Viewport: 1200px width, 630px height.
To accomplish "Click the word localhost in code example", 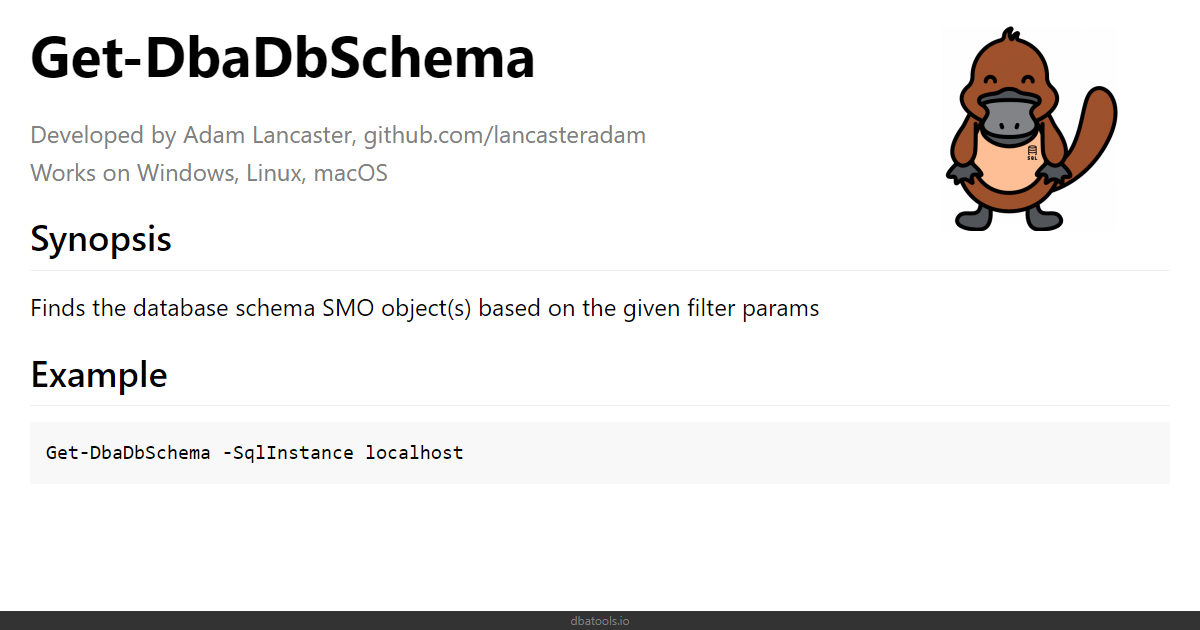I will click(x=414, y=453).
